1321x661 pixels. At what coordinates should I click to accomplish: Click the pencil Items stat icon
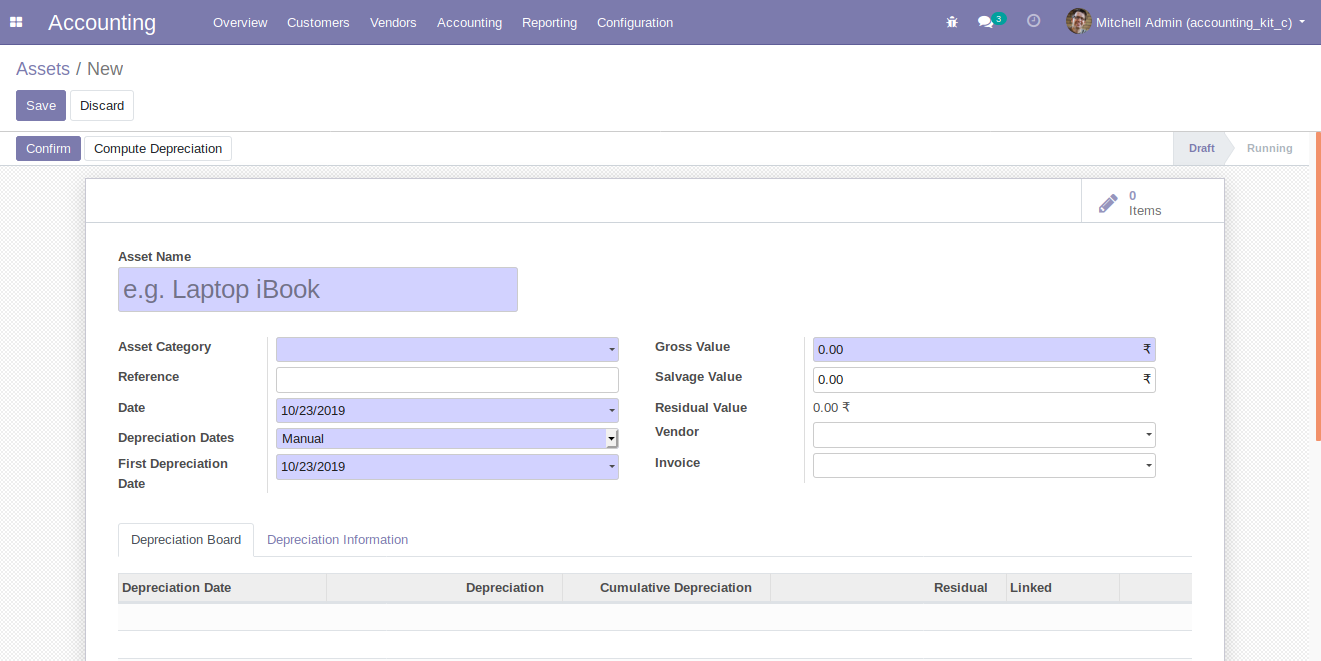[1108, 203]
